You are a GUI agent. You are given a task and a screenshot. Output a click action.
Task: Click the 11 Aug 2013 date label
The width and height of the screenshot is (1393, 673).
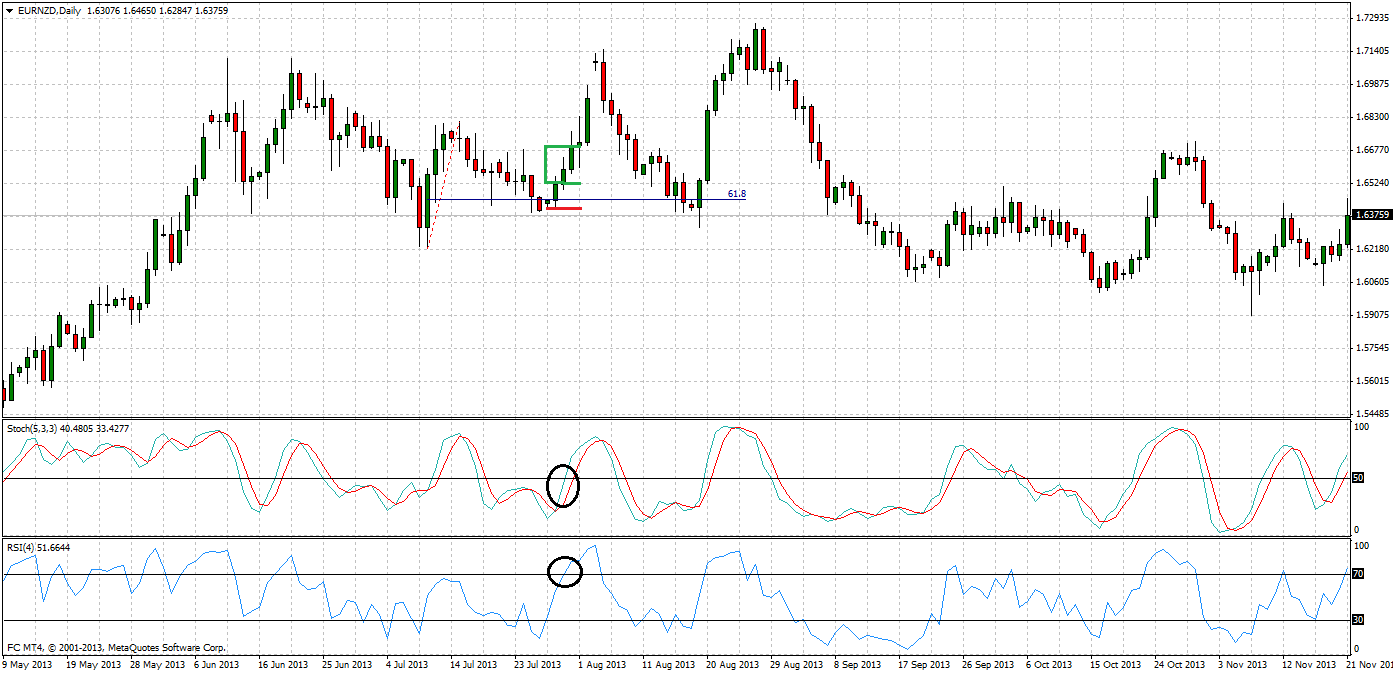pos(669,664)
